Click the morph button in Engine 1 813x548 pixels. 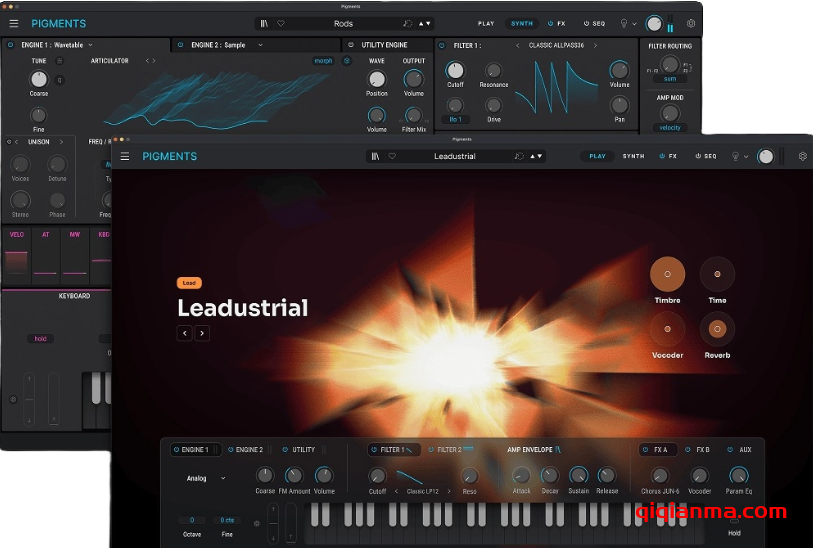pos(323,61)
